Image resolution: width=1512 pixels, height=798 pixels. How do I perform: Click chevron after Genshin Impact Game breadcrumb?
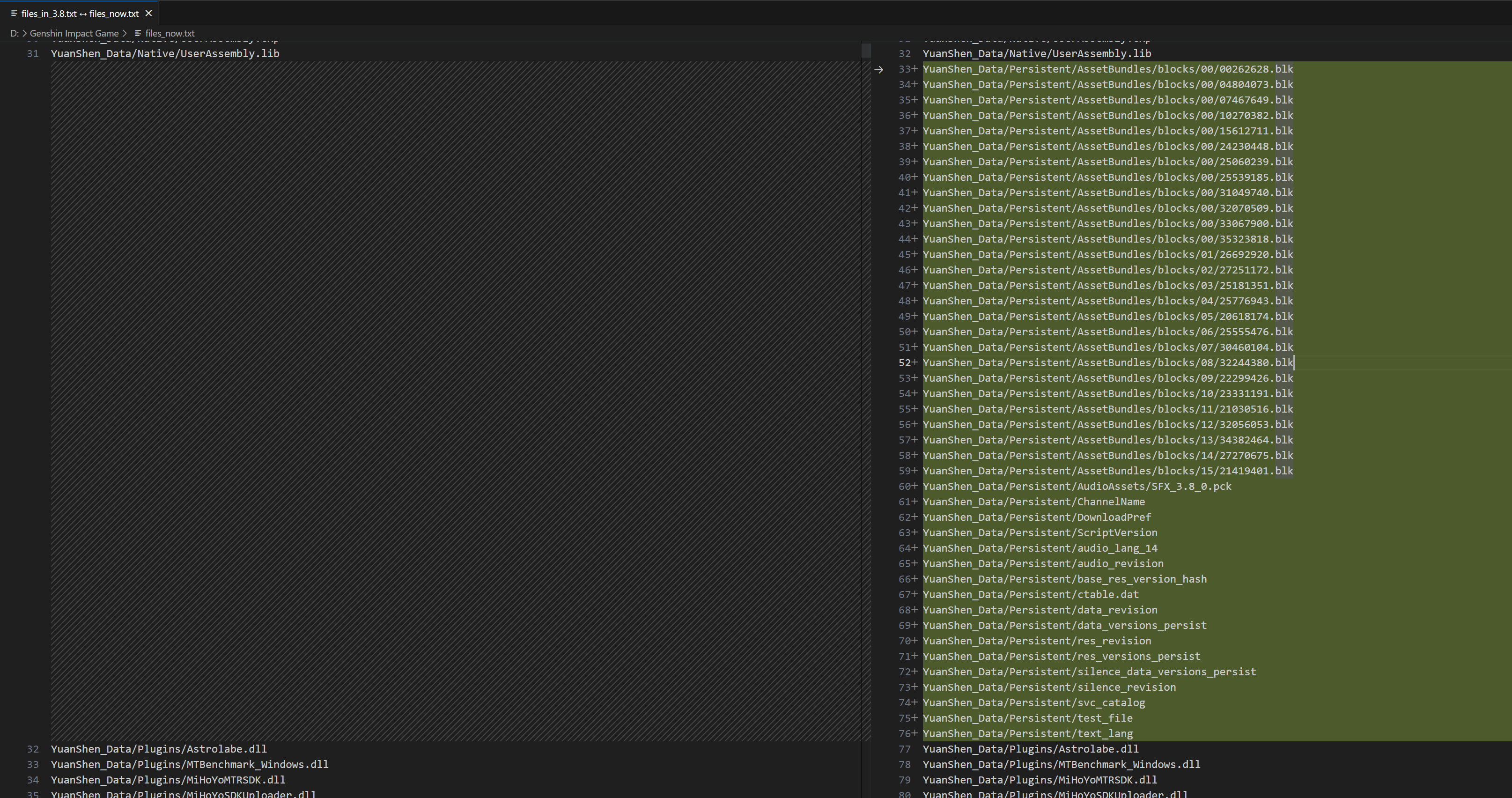pyautogui.click(x=125, y=33)
